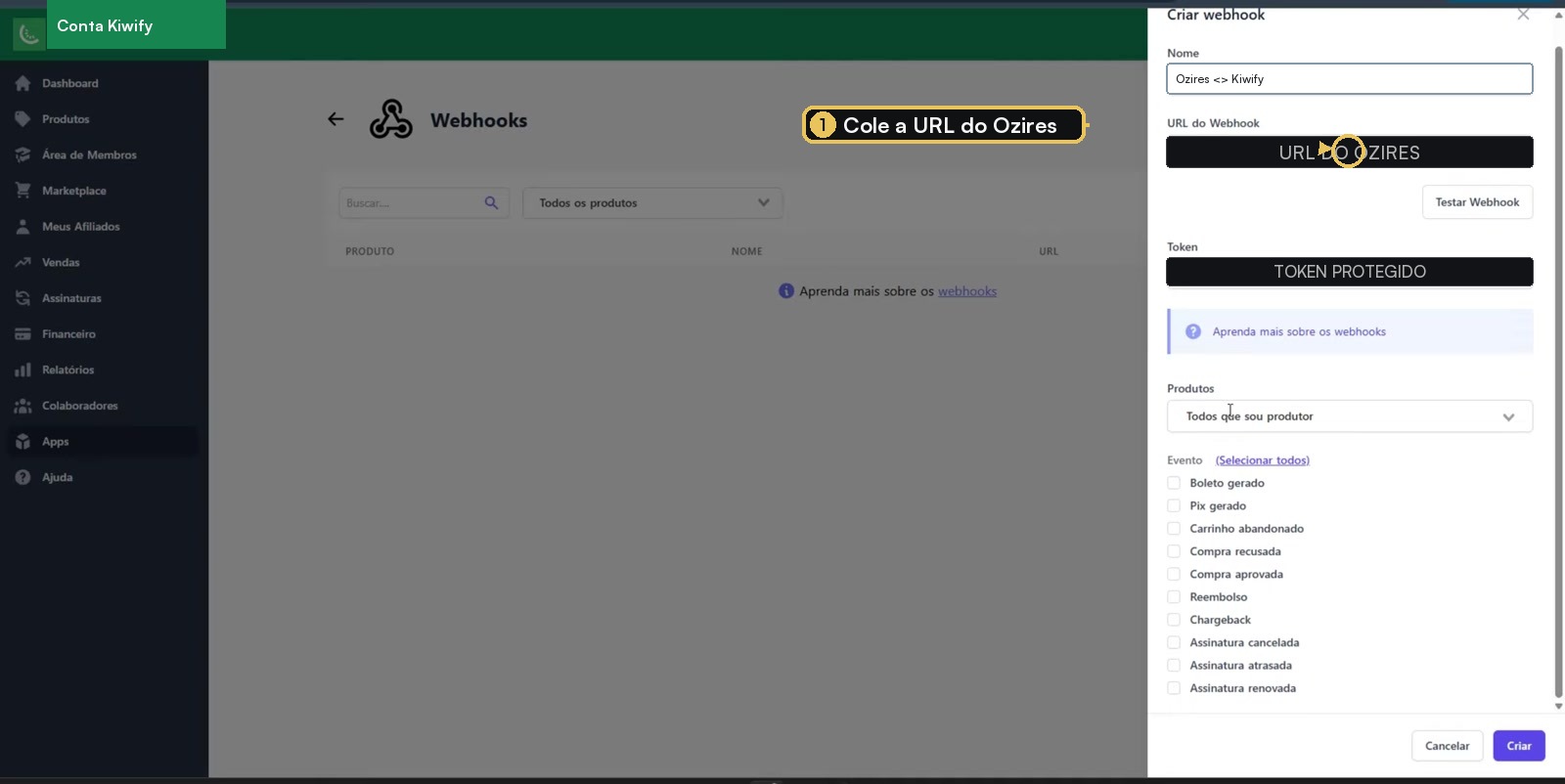Click the NOME column header
Screen dimensions: 1565x784
746,251
